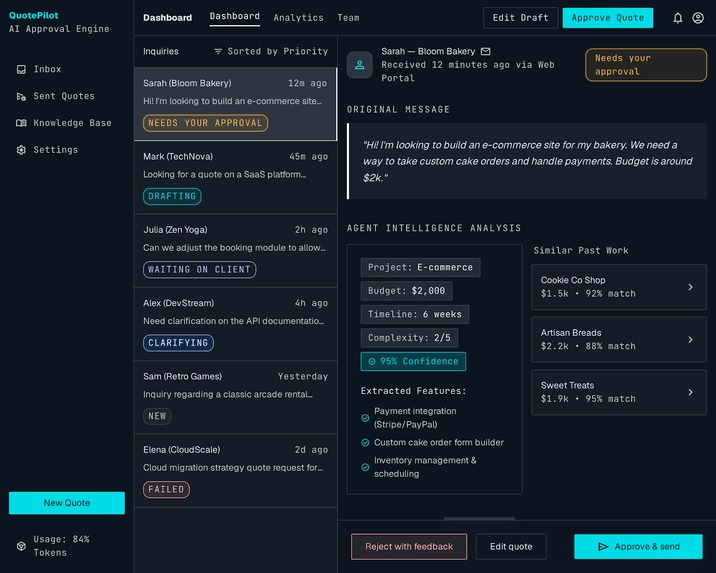Open Settings in the sidebar
Image resolution: width=716 pixels, height=573 pixels.
47,150
